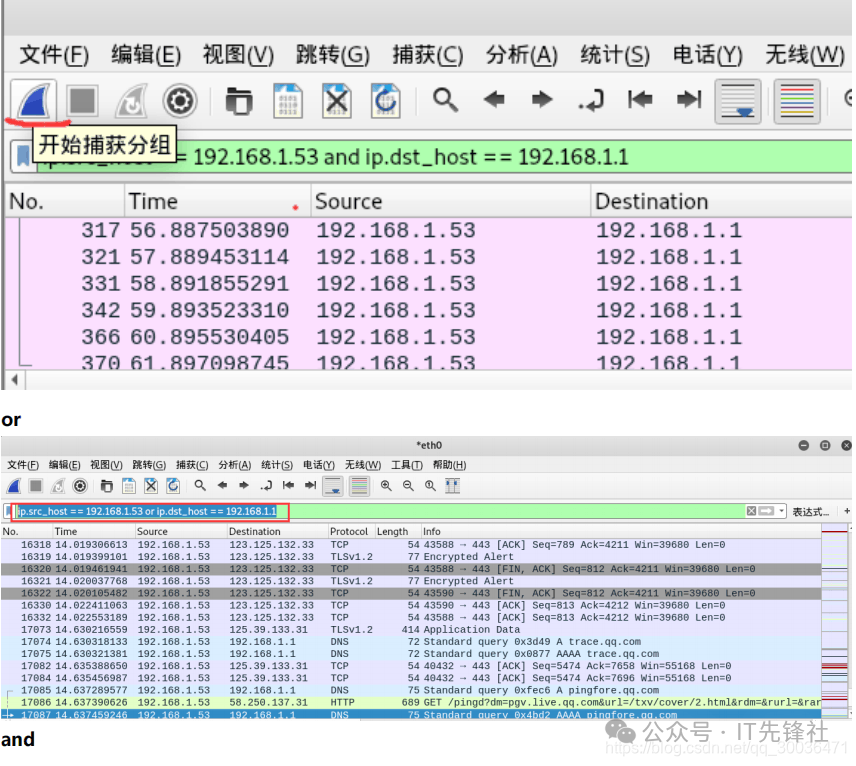Screen dimensions: 856x766
Task: Click the stop capture square in the enlarged toolbar
Action: pyautogui.click(x=82, y=100)
